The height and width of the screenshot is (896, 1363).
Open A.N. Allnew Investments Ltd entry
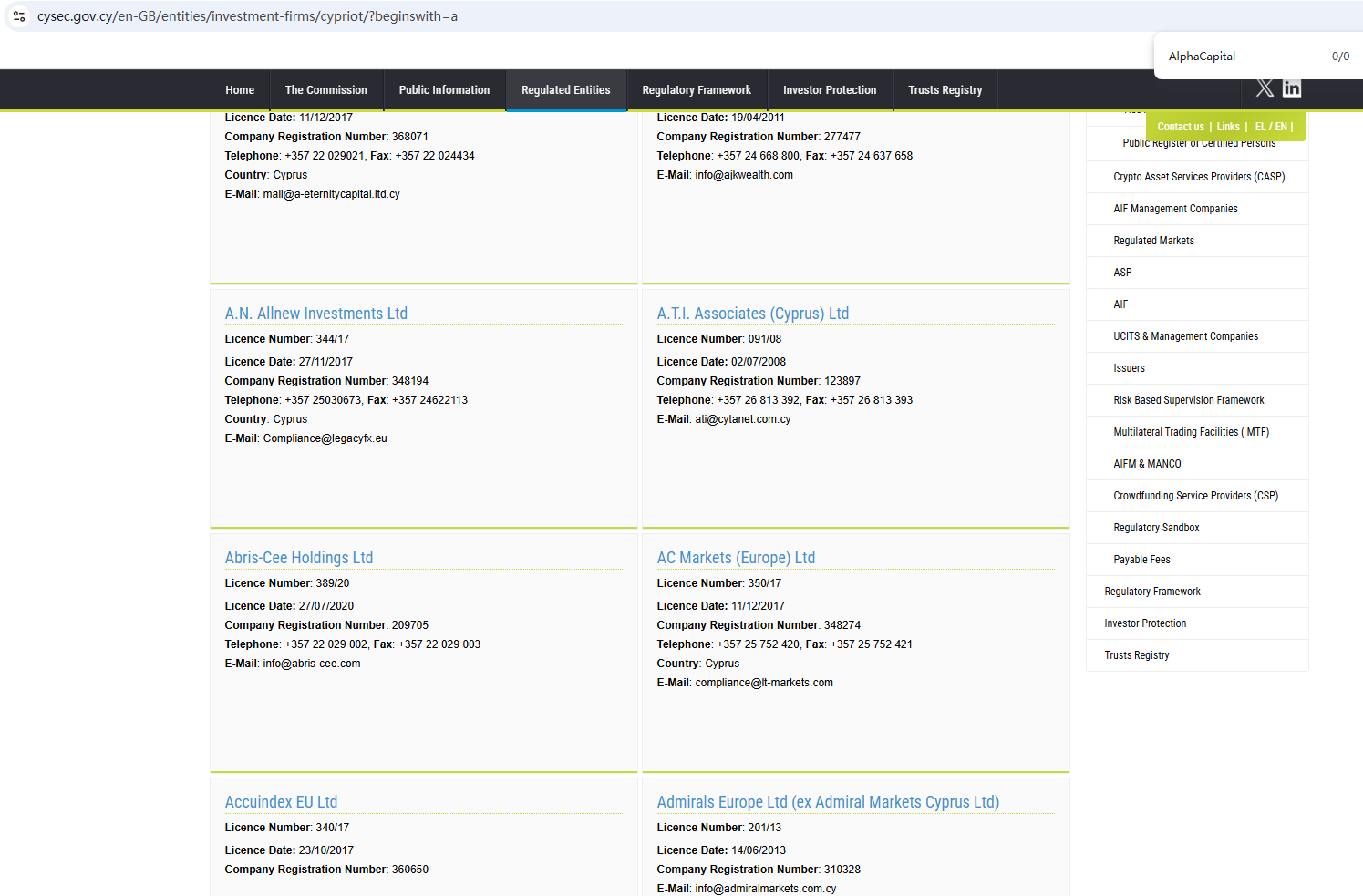click(x=315, y=314)
